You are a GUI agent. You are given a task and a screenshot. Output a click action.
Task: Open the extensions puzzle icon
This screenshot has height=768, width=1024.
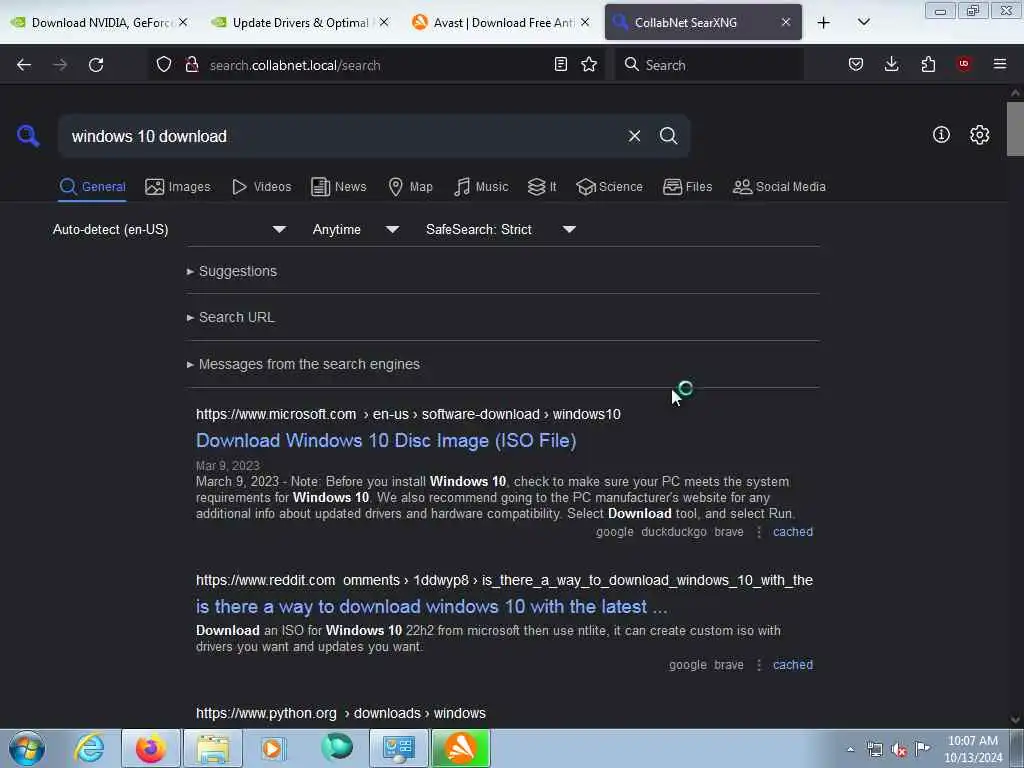click(x=928, y=64)
